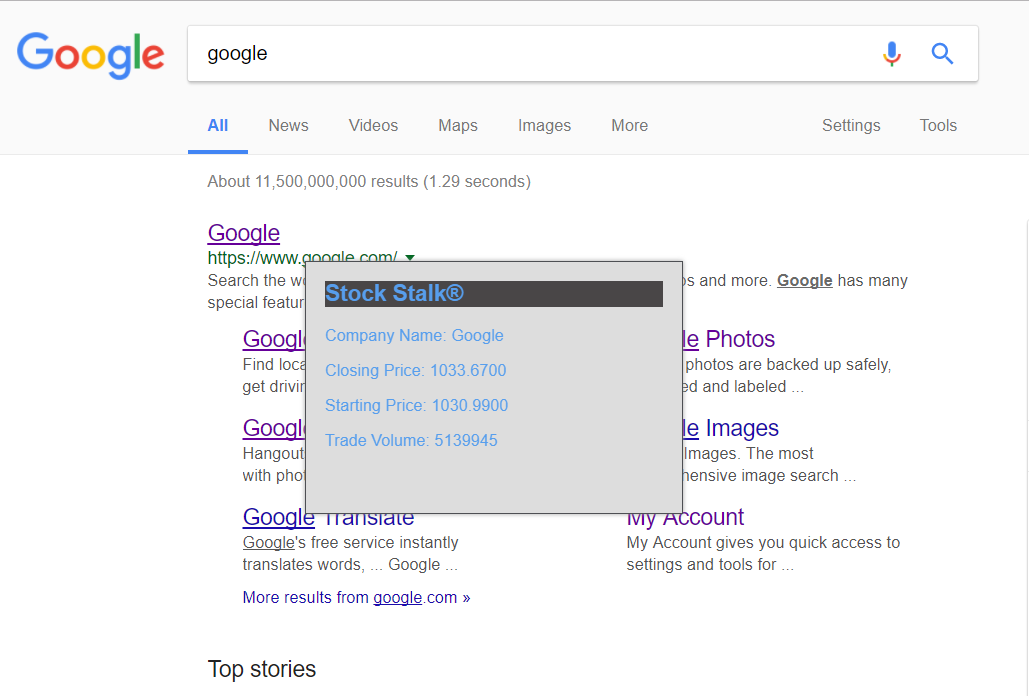The height and width of the screenshot is (696, 1029).
Task: Click the Google logo
Action: pyautogui.click(x=91, y=55)
